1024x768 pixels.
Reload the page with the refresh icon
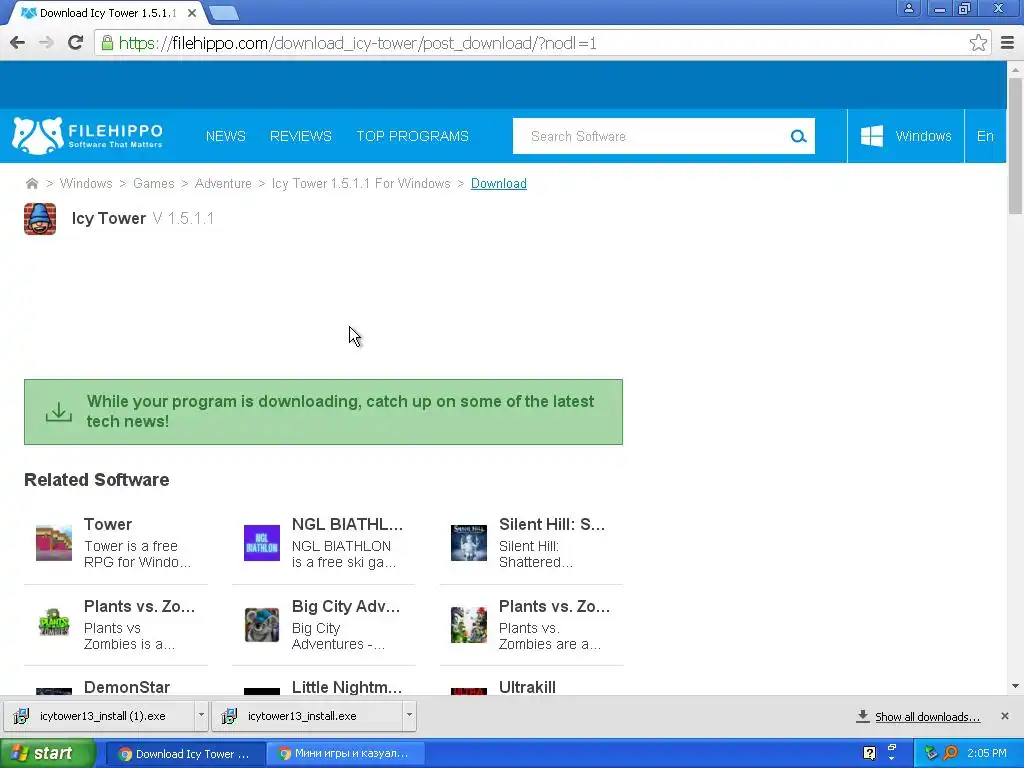click(x=76, y=43)
